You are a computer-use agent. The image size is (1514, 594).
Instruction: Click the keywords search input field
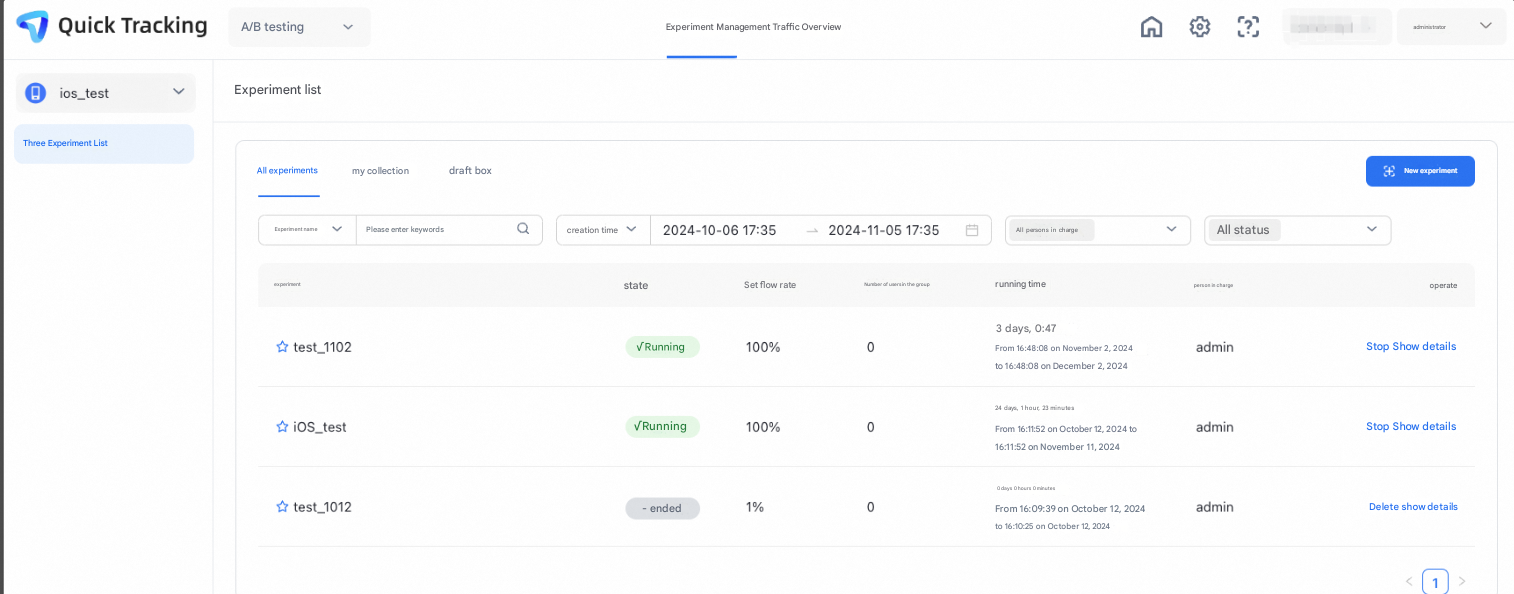coord(436,230)
